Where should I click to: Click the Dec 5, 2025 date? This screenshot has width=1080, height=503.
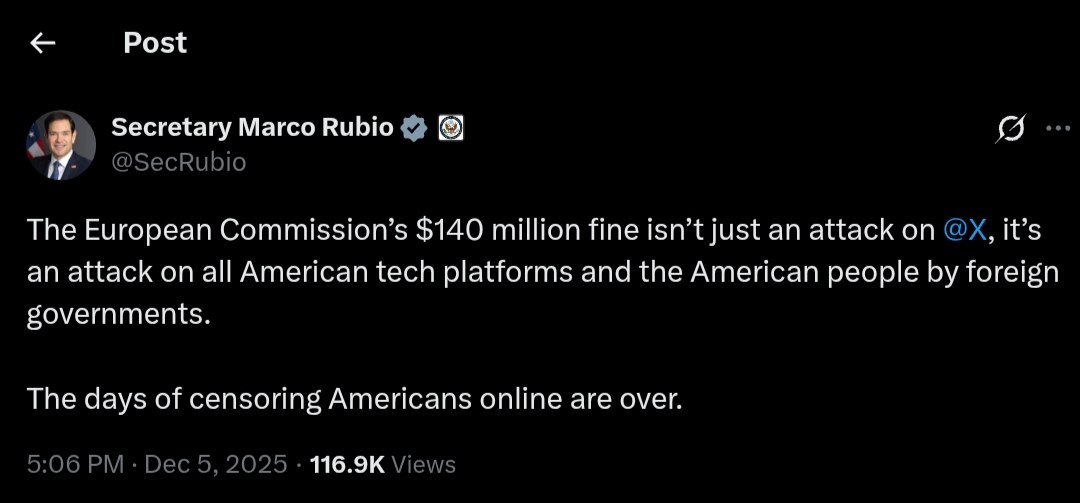216,464
